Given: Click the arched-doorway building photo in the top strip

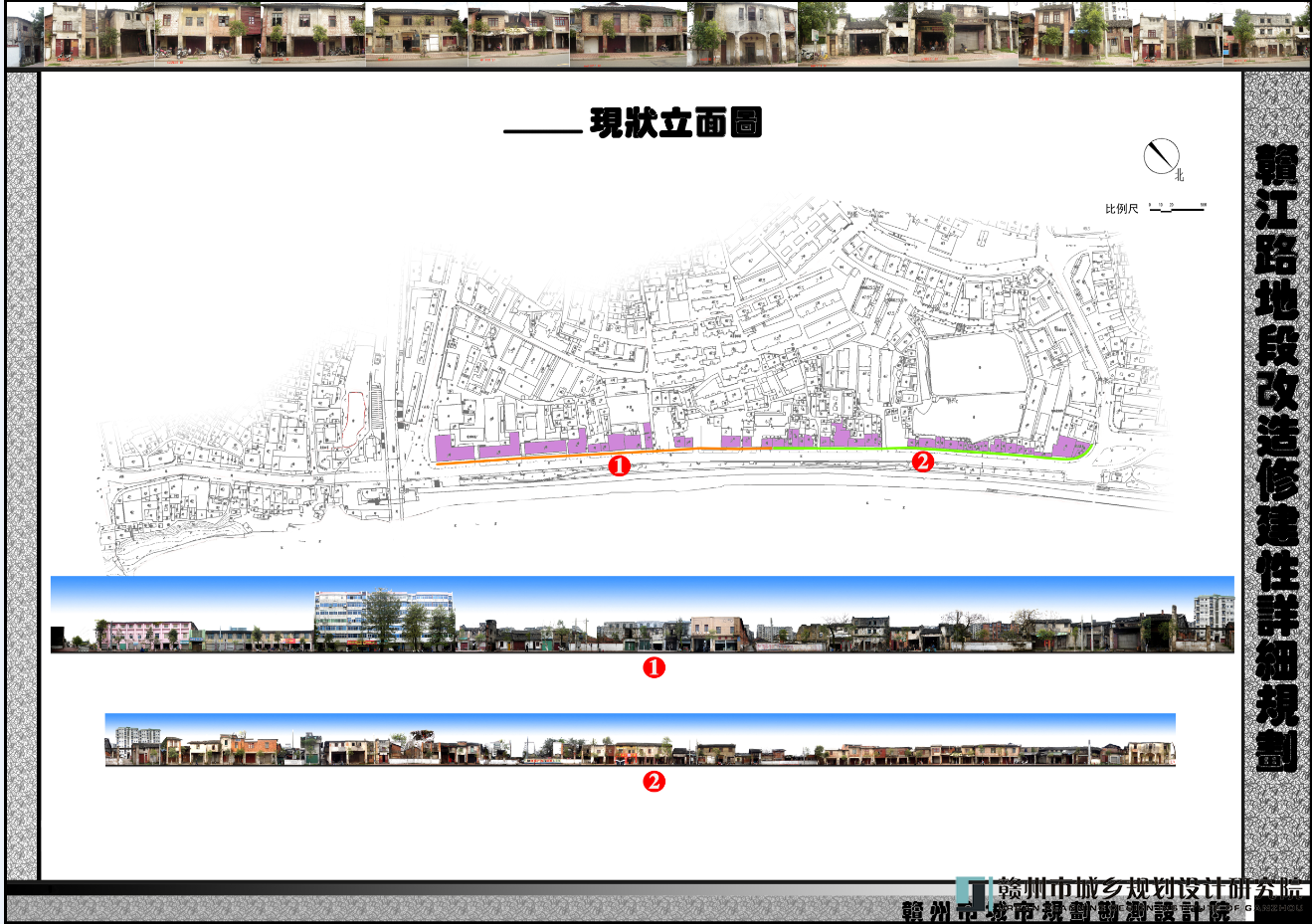Looking at the screenshot, I should tap(742, 34).
